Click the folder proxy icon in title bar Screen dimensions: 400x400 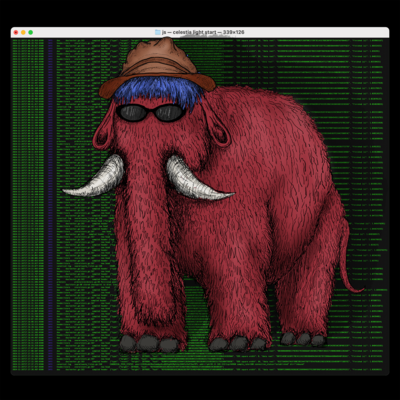coord(158,32)
